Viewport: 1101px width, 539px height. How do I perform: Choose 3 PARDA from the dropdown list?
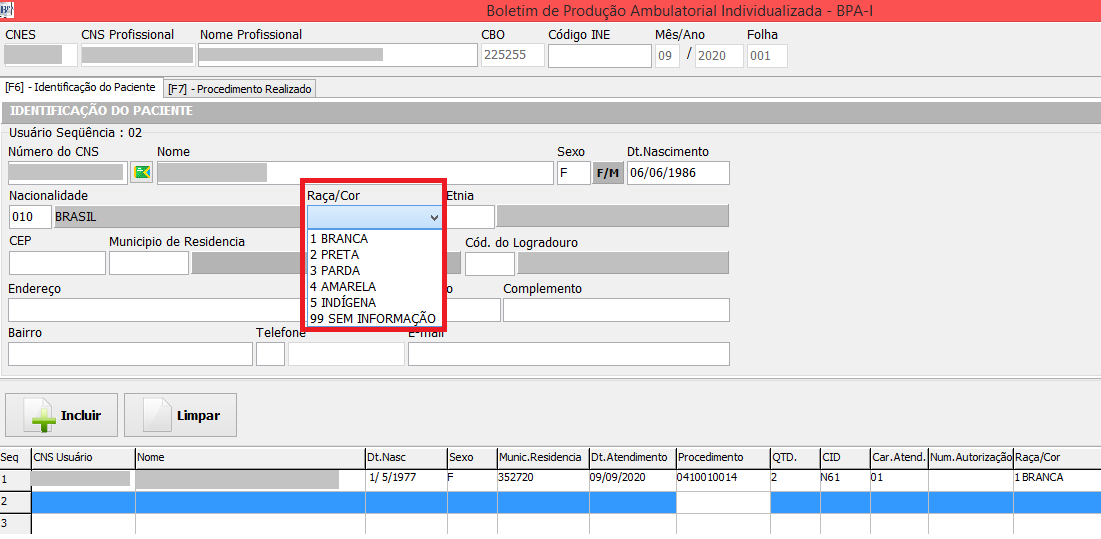click(x=335, y=271)
